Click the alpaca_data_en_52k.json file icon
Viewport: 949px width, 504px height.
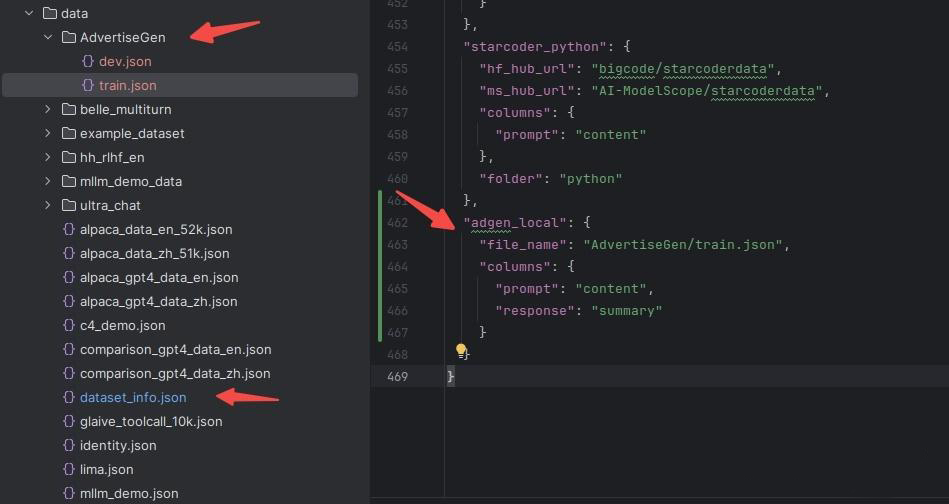coord(69,229)
